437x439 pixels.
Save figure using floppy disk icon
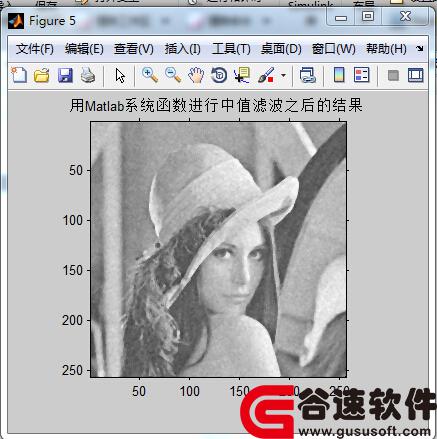(x=65, y=75)
